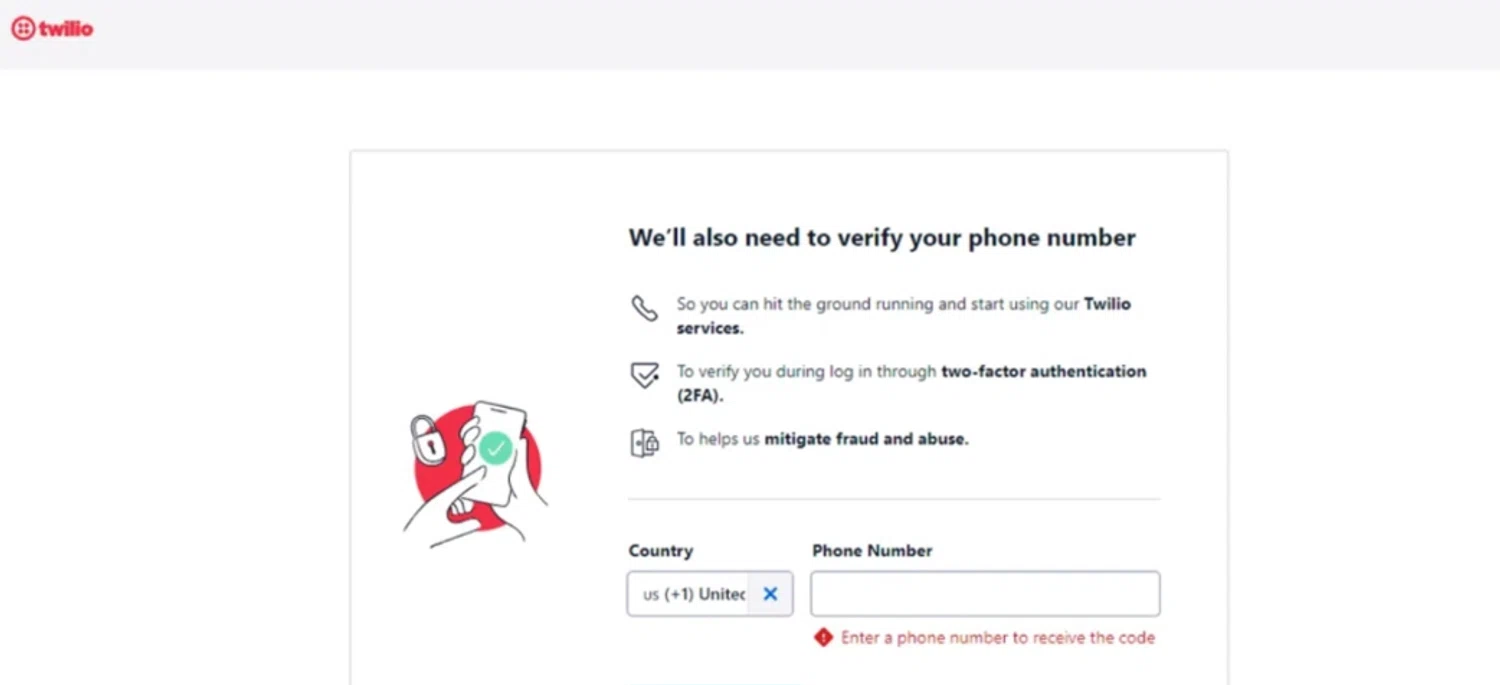The height and width of the screenshot is (685, 1500).
Task: Click the "two-factor authentication (2FA)" text
Action: click(1043, 371)
